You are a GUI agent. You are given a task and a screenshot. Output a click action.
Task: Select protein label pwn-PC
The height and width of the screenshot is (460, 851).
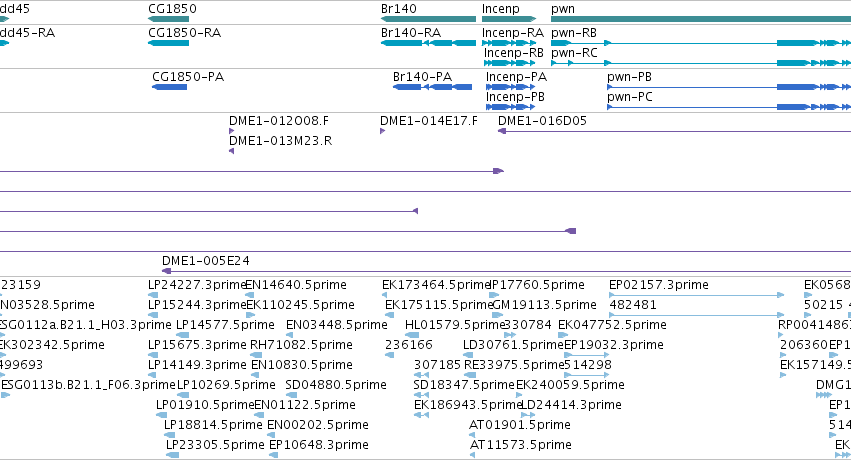tap(630, 97)
